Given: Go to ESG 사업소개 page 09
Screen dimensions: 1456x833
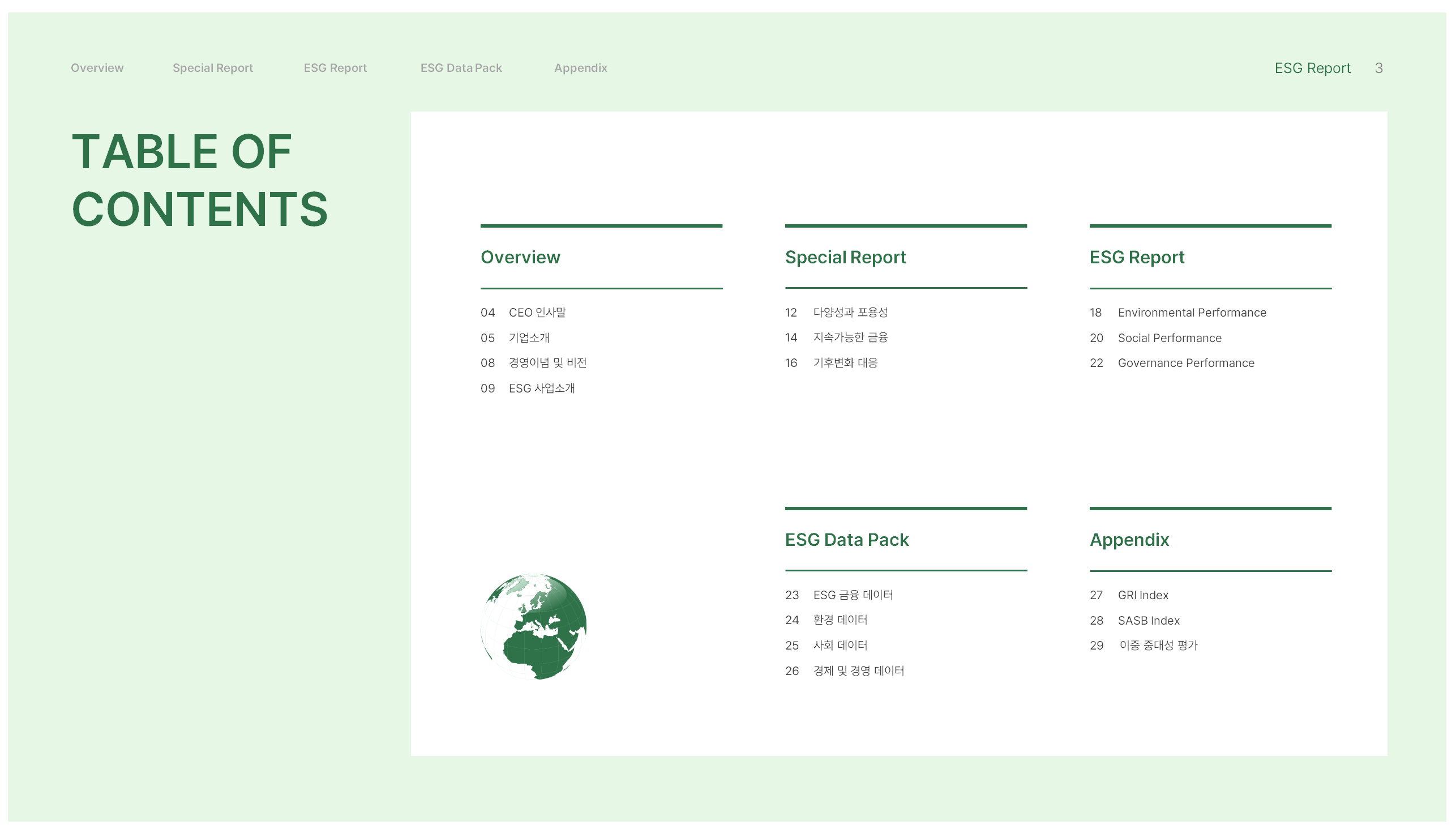Looking at the screenshot, I should pos(542,388).
